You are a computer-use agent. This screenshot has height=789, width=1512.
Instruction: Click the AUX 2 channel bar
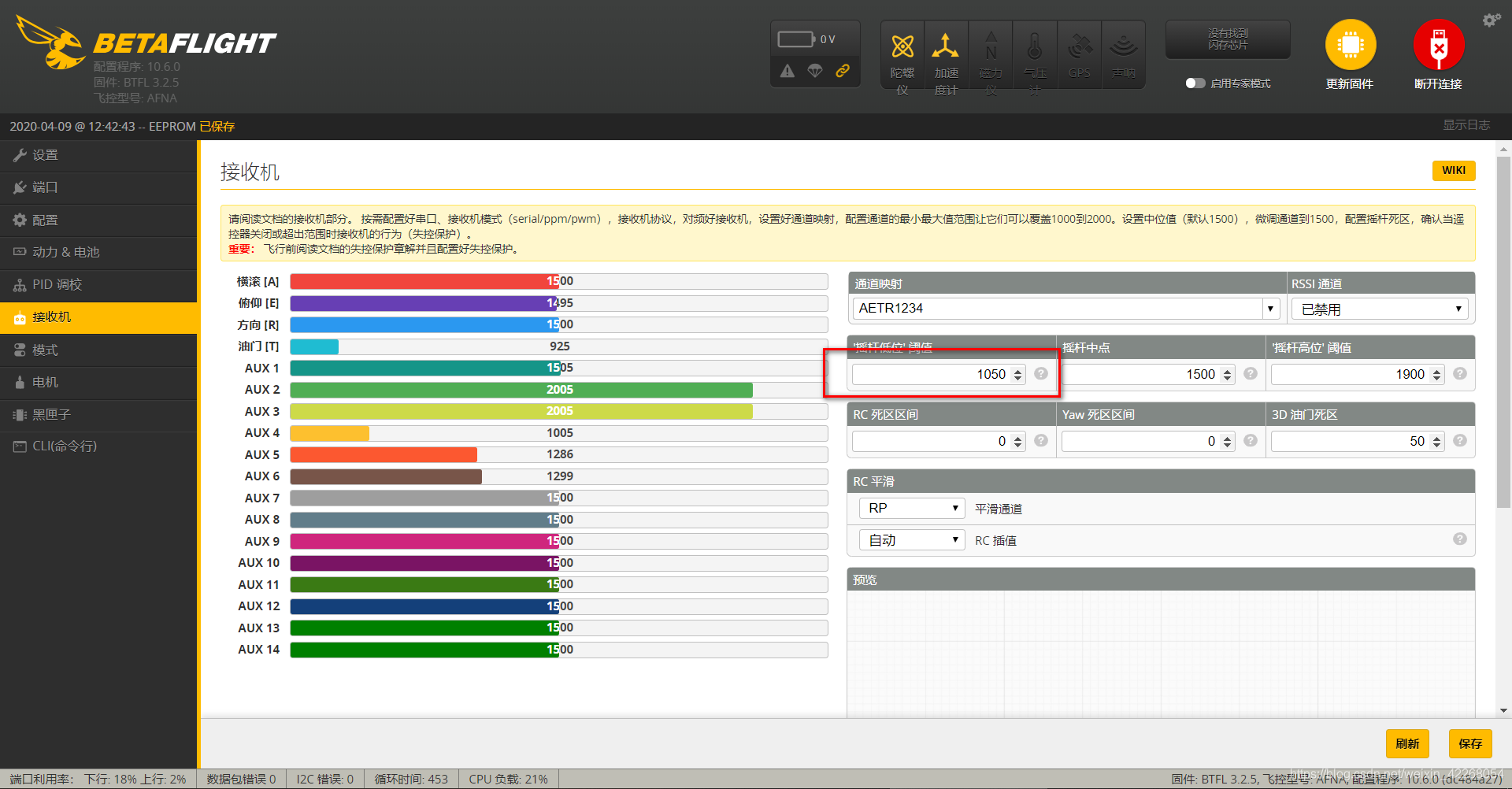559,390
